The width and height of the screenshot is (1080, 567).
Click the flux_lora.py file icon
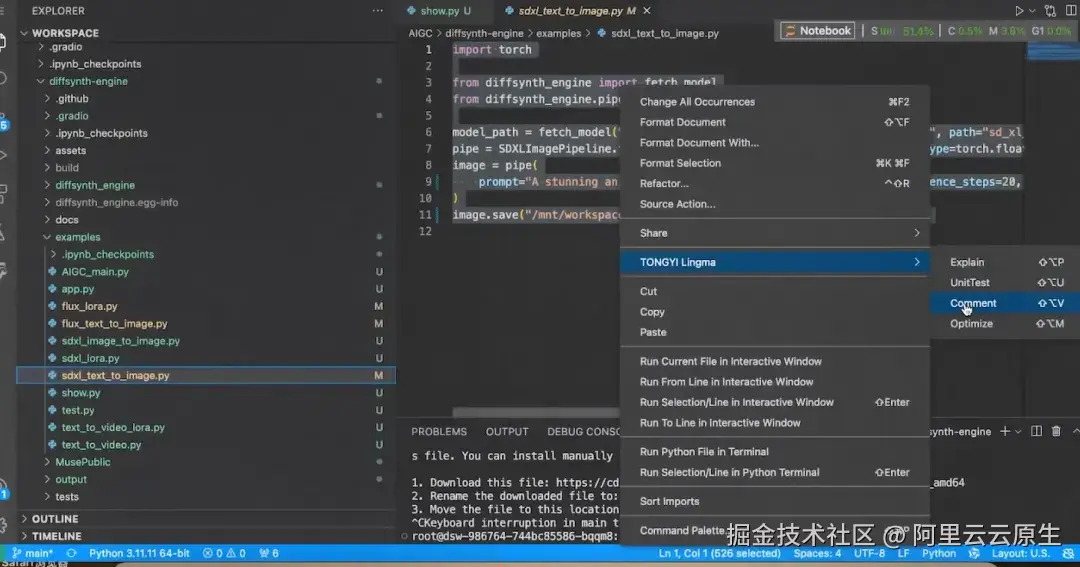click(52, 306)
